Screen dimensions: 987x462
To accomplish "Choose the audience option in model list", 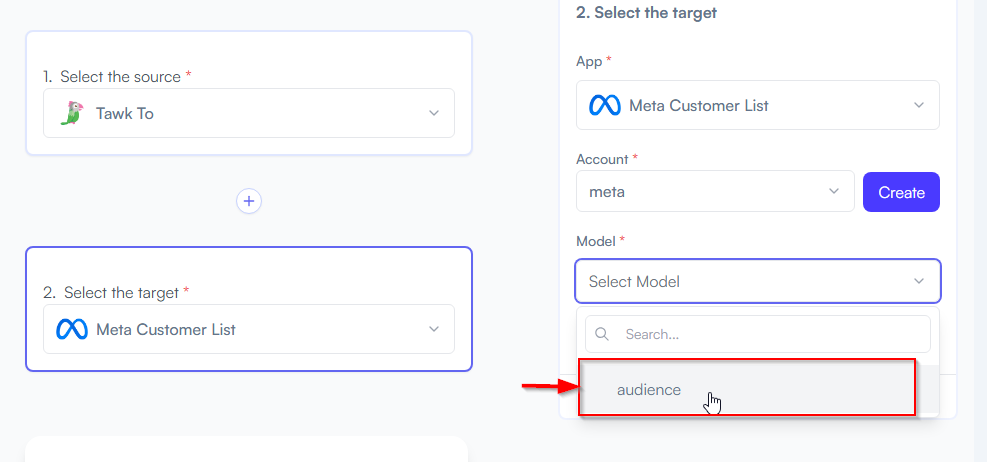I will 747,390.
